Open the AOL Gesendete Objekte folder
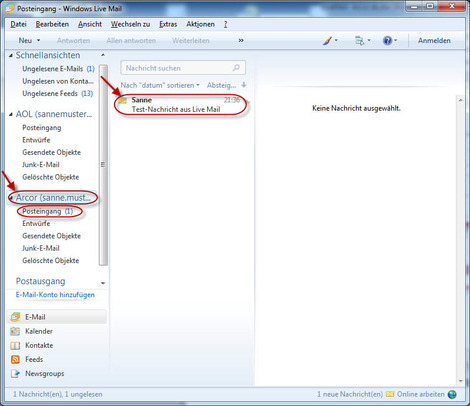 51,152
